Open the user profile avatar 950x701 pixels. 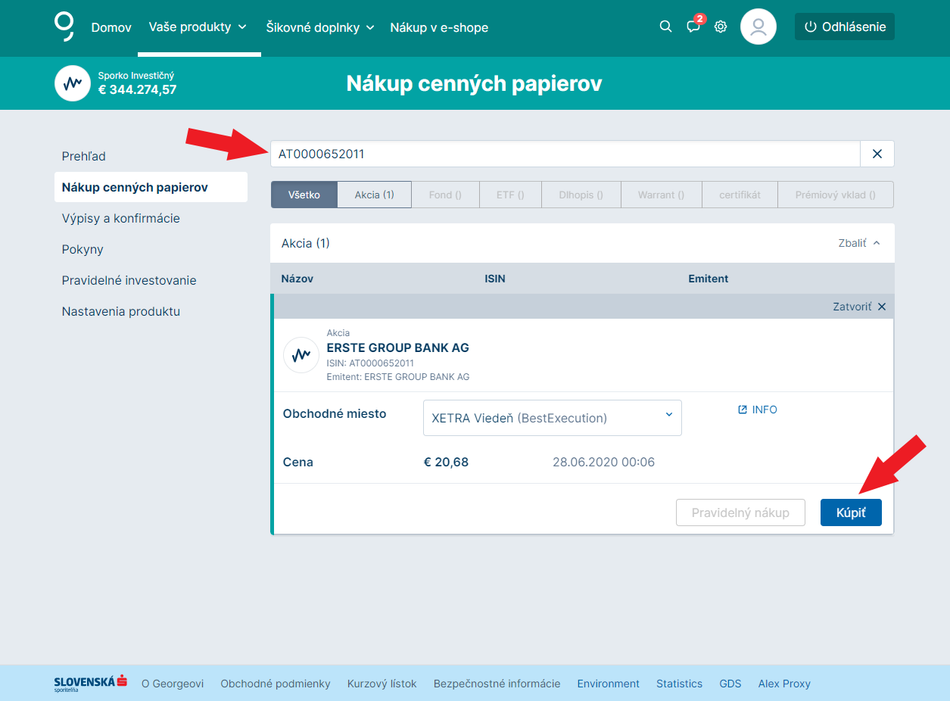coord(758,27)
